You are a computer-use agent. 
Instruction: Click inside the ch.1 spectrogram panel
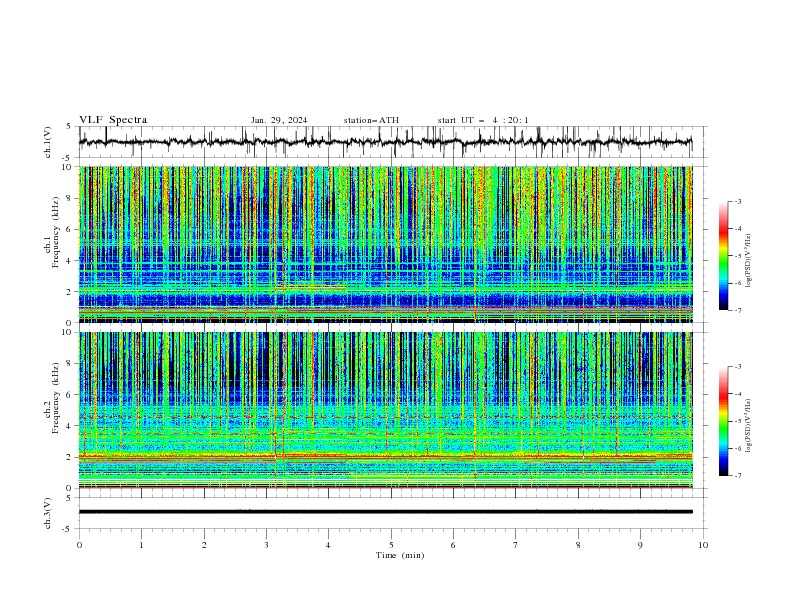point(385,244)
